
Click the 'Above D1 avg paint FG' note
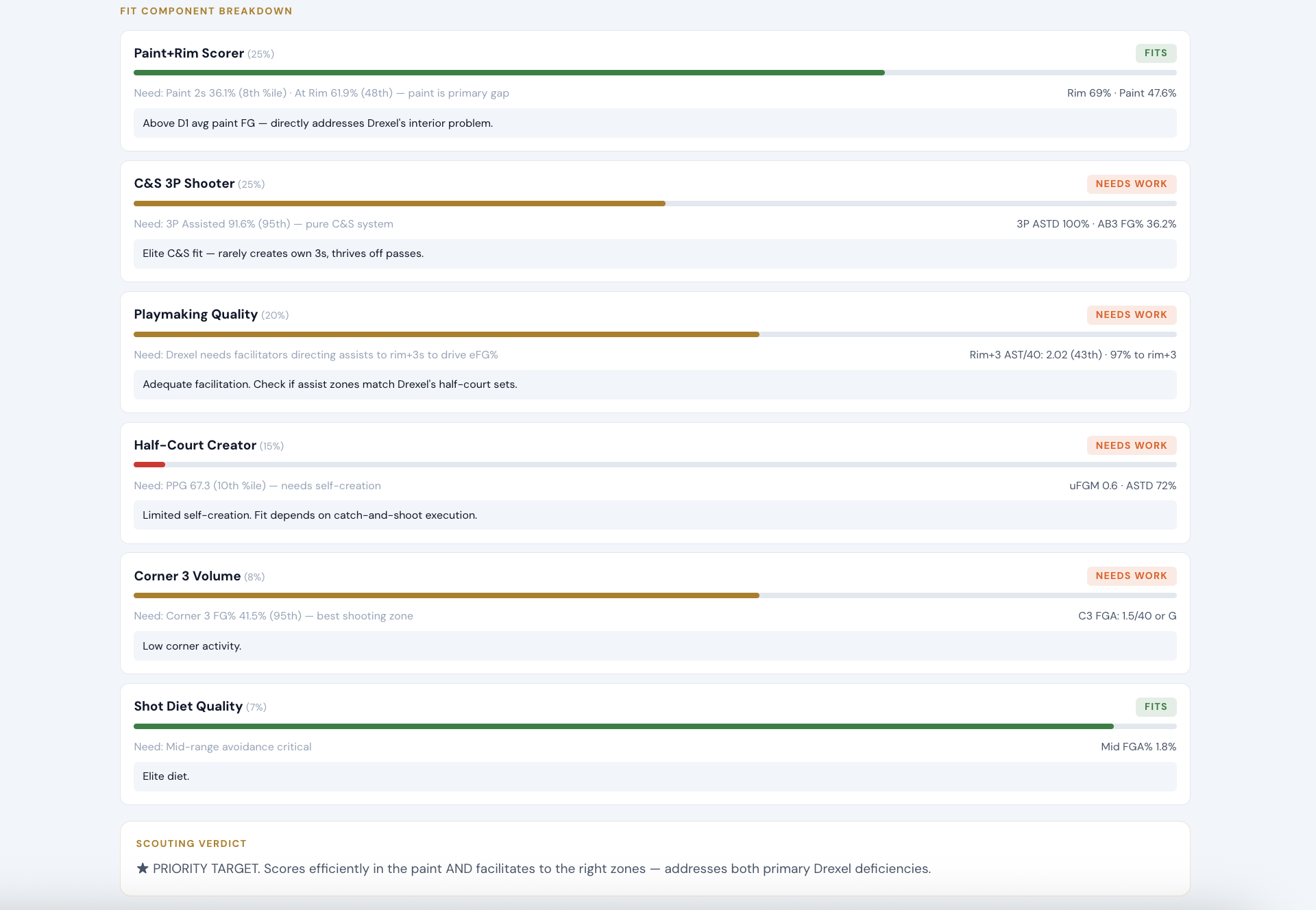(655, 123)
